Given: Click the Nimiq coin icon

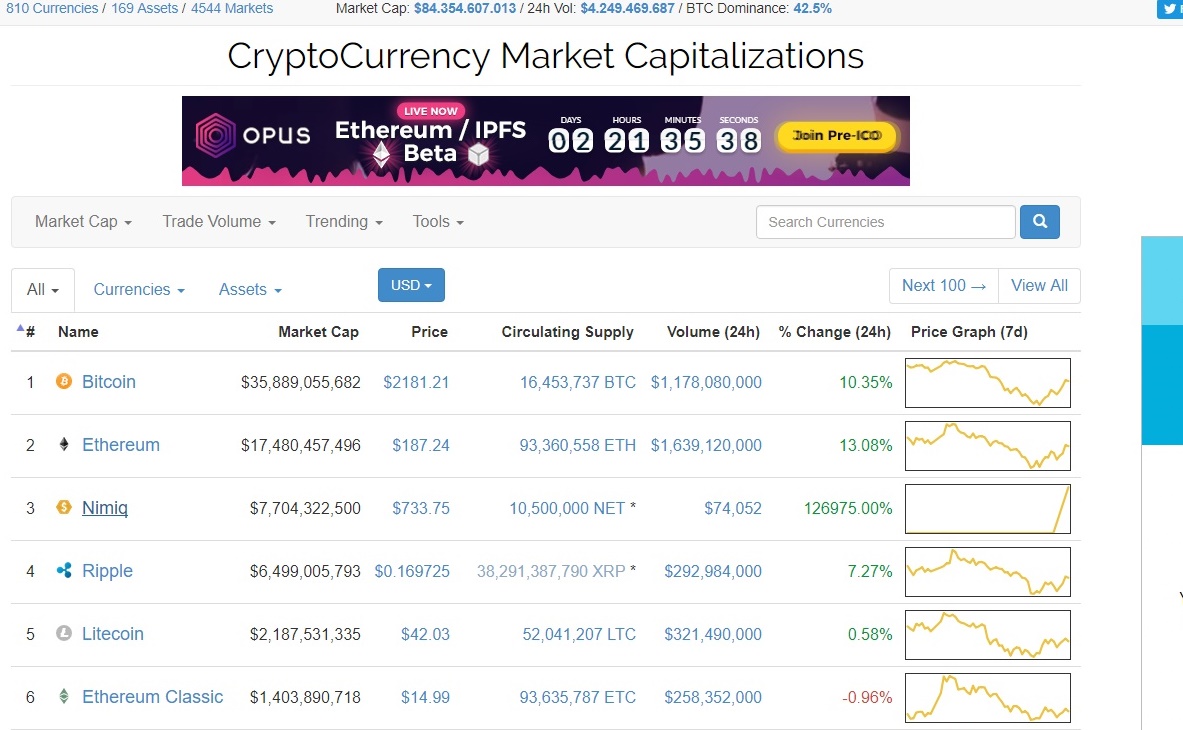Looking at the screenshot, I should click(x=63, y=508).
